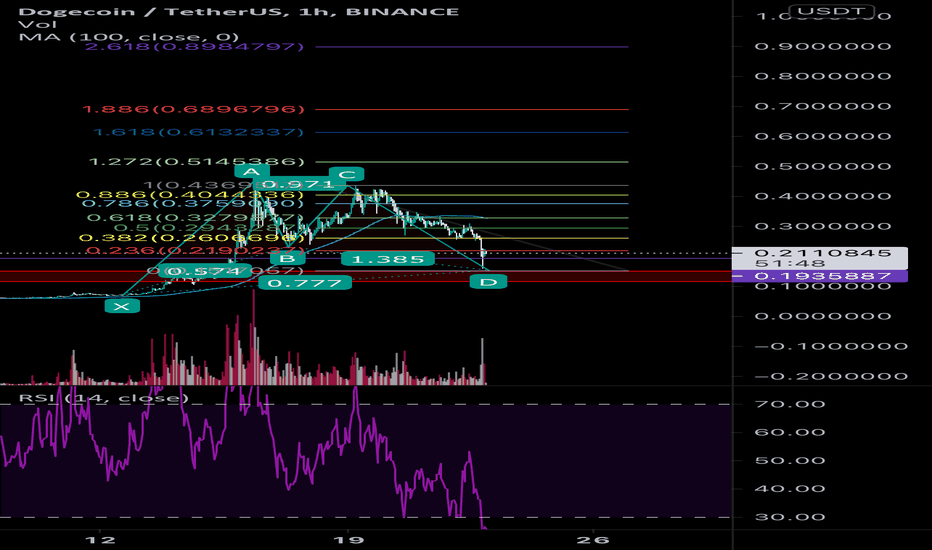Click the RSI 70.00 scale value
The height and width of the screenshot is (550, 932).
(790, 404)
